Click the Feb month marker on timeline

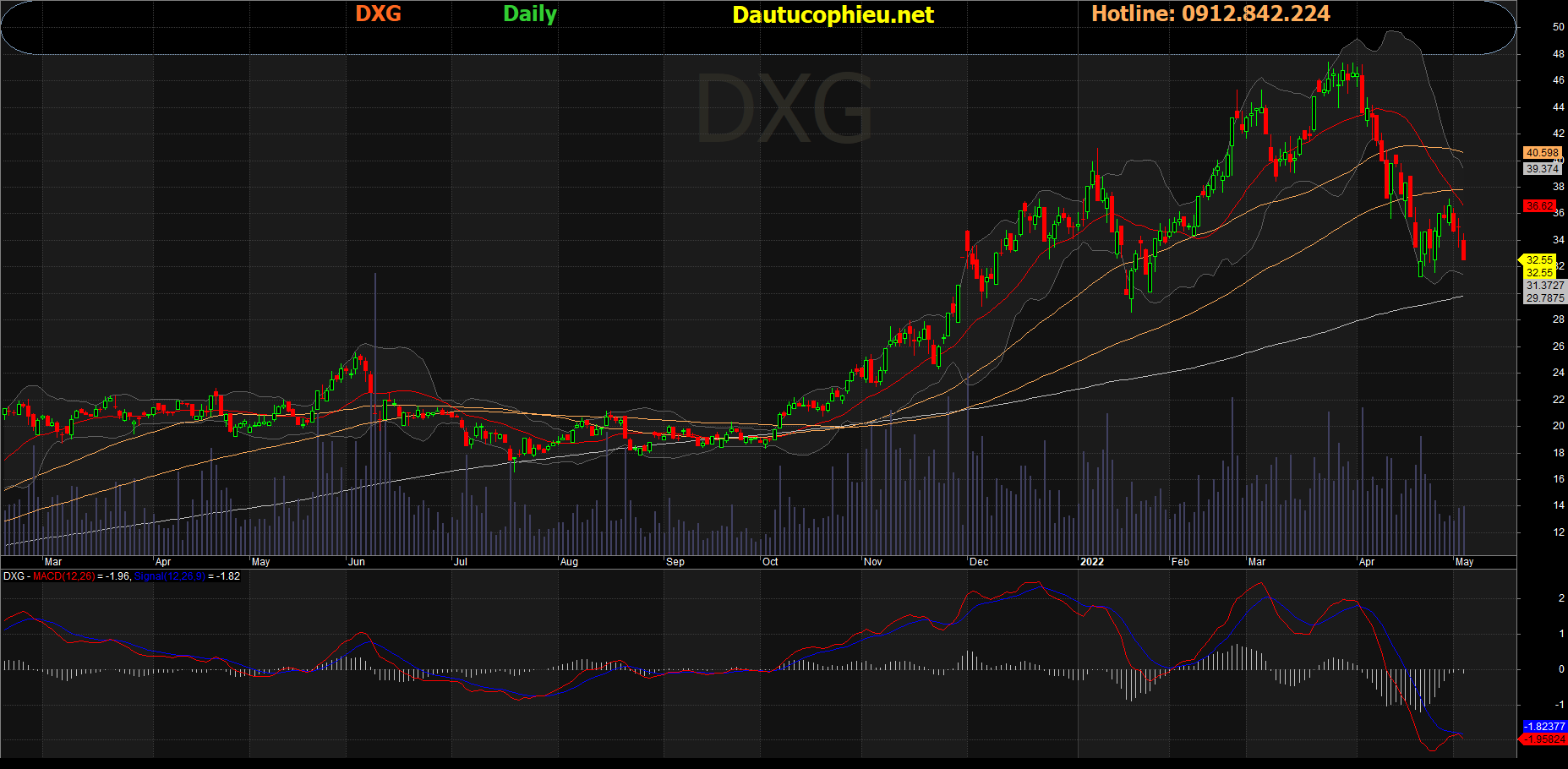click(1180, 562)
